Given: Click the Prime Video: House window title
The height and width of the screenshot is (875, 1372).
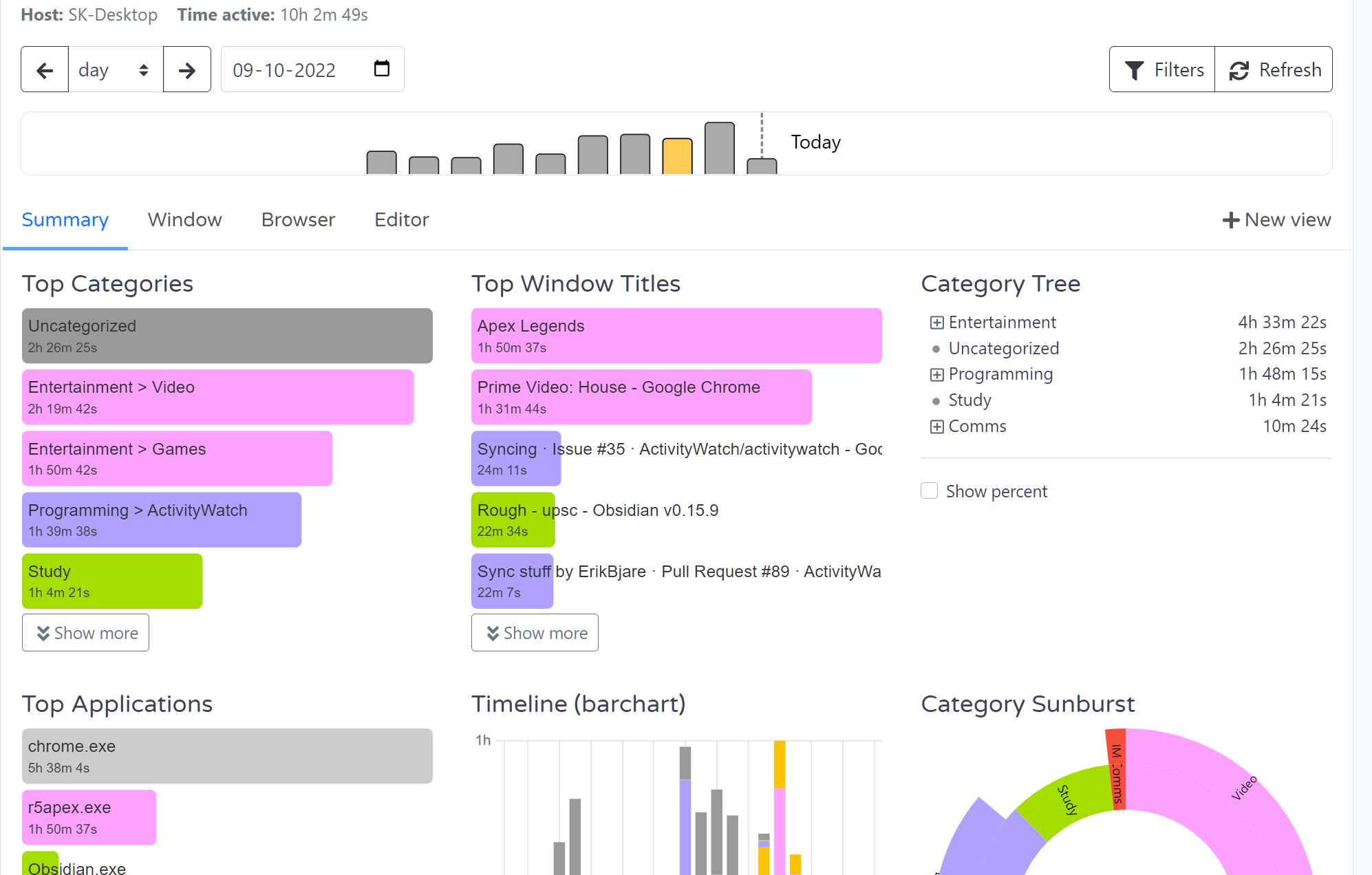Looking at the screenshot, I should coord(641,397).
